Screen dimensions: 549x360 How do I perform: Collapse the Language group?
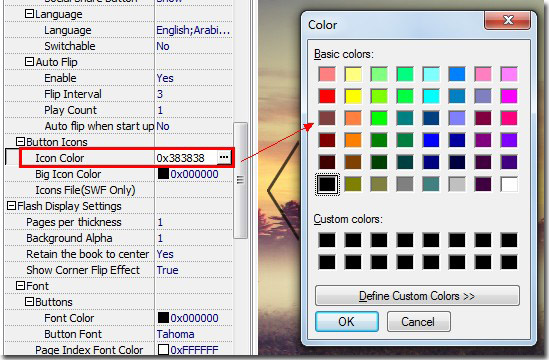click(x=29, y=14)
